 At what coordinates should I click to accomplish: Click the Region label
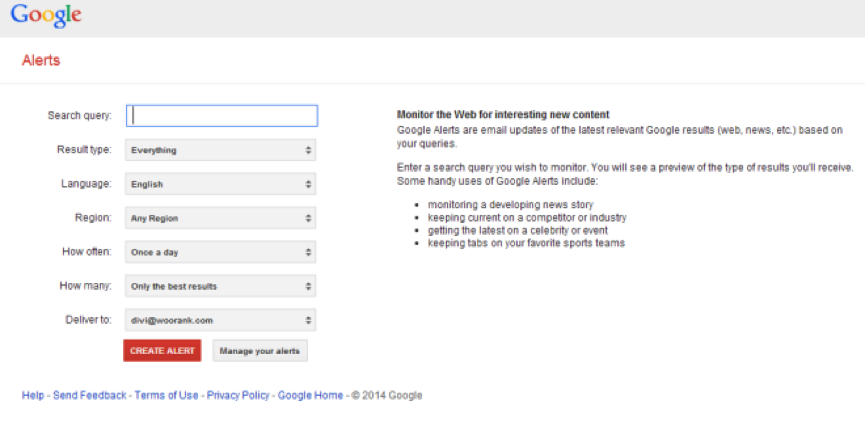click(x=93, y=218)
